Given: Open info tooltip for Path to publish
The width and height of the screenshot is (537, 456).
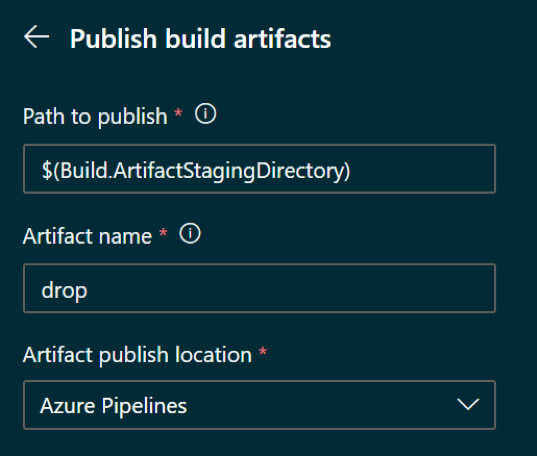Looking at the screenshot, I should point(205,114).
